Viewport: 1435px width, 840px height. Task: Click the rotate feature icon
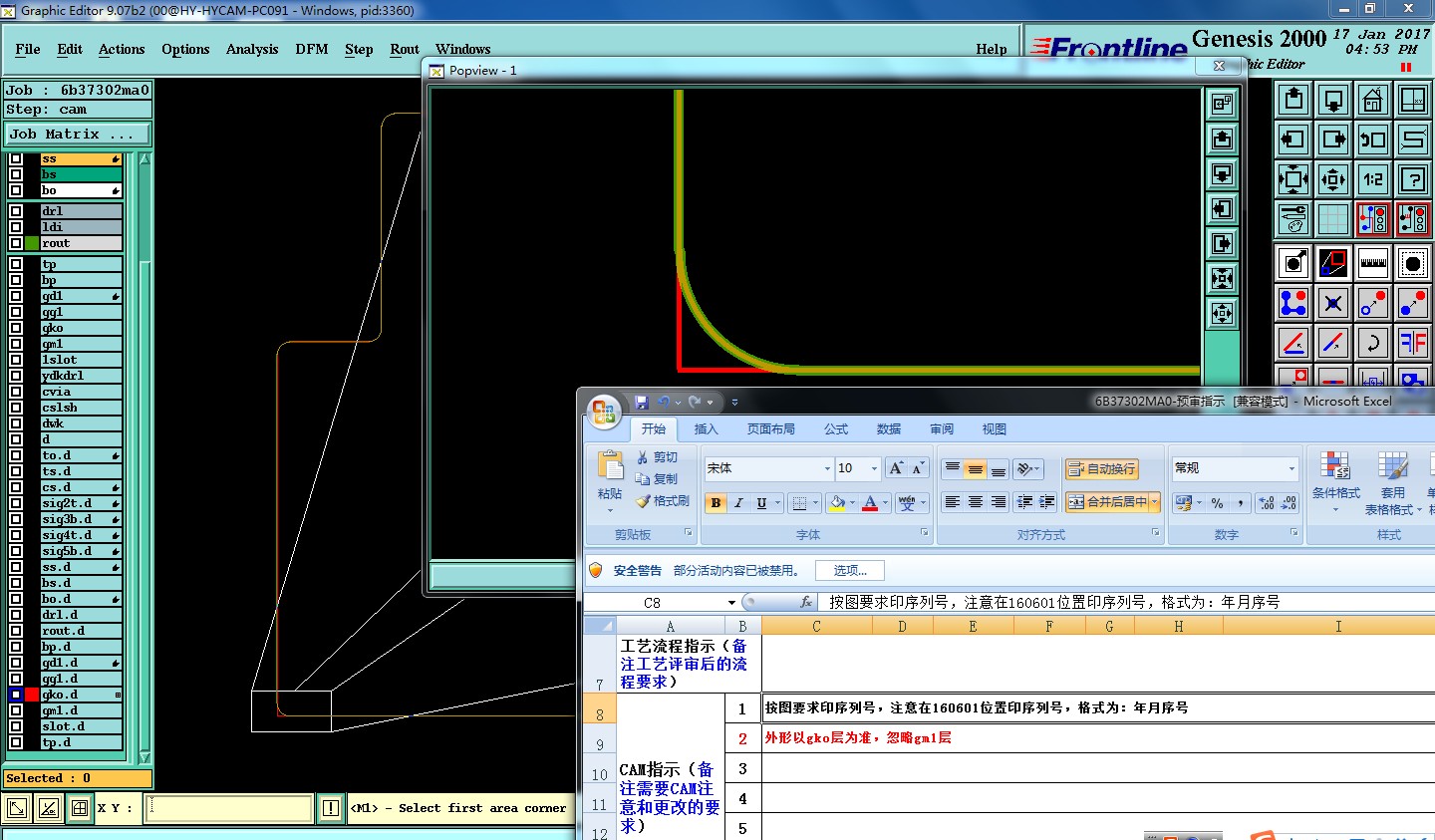(1373, 343)
